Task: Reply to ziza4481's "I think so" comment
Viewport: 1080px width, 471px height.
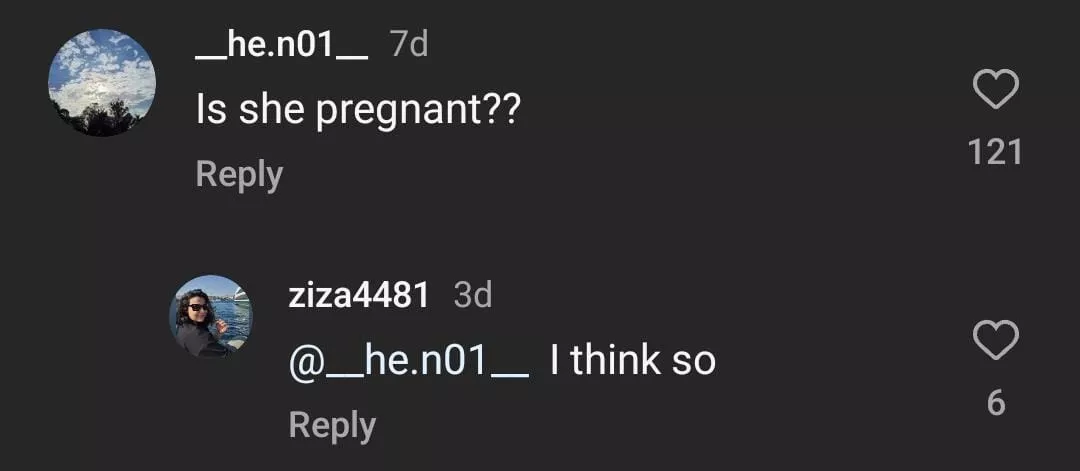Action: pyautogui.click(x=332, y=425)
